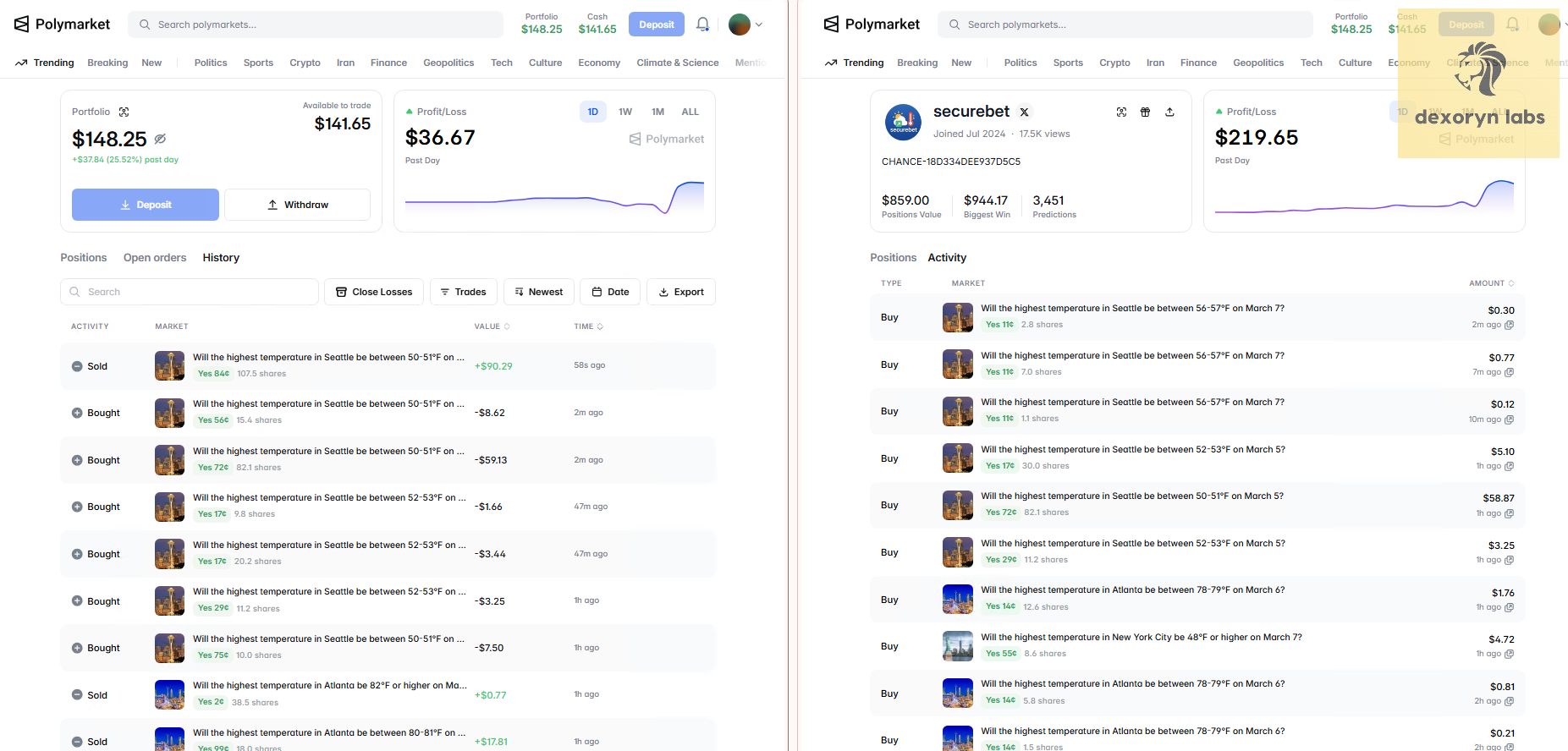Image resolution: width=1568 pixels, height=751 pixels.
Task: Click the scan icon beside the Portfolio label
Action: pos(124,112)
